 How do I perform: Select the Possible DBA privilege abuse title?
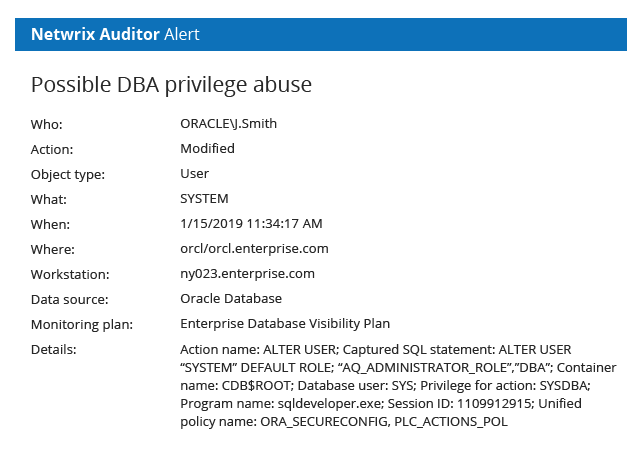click(171, 85)
